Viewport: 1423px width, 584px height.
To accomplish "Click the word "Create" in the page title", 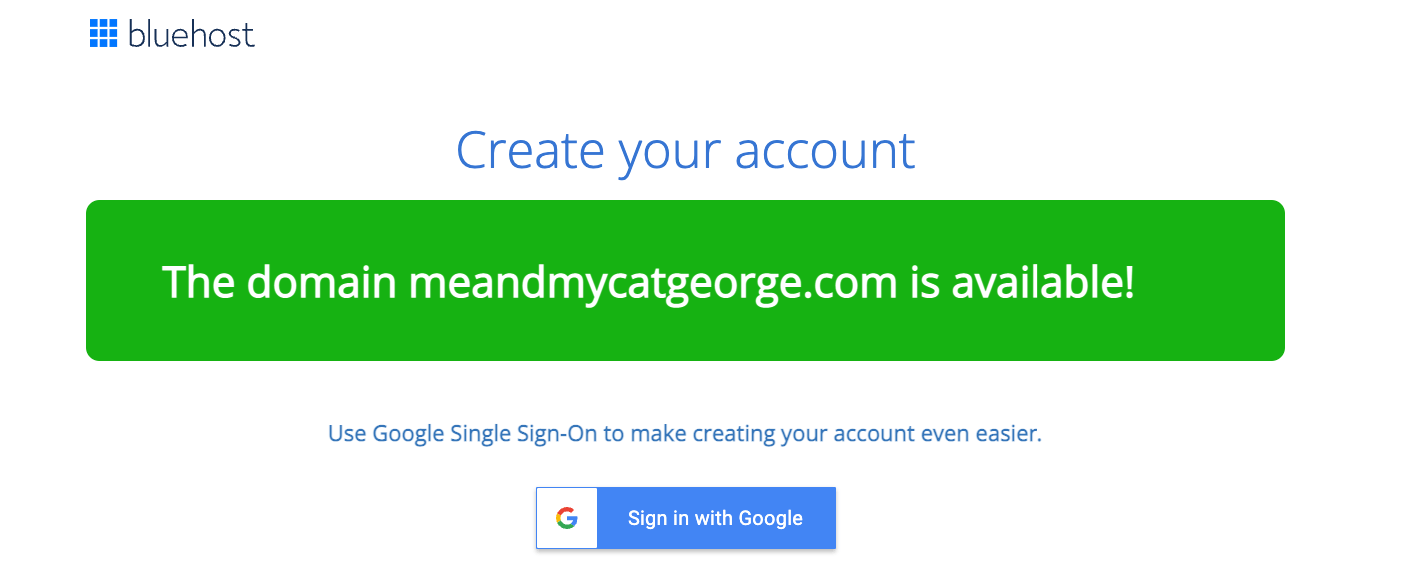I will 530,149.
